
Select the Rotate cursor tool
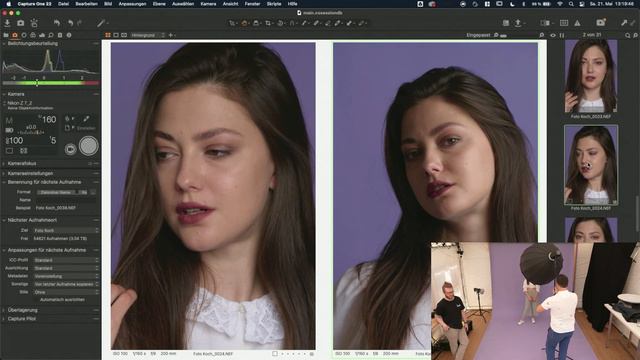click(280, 23)
